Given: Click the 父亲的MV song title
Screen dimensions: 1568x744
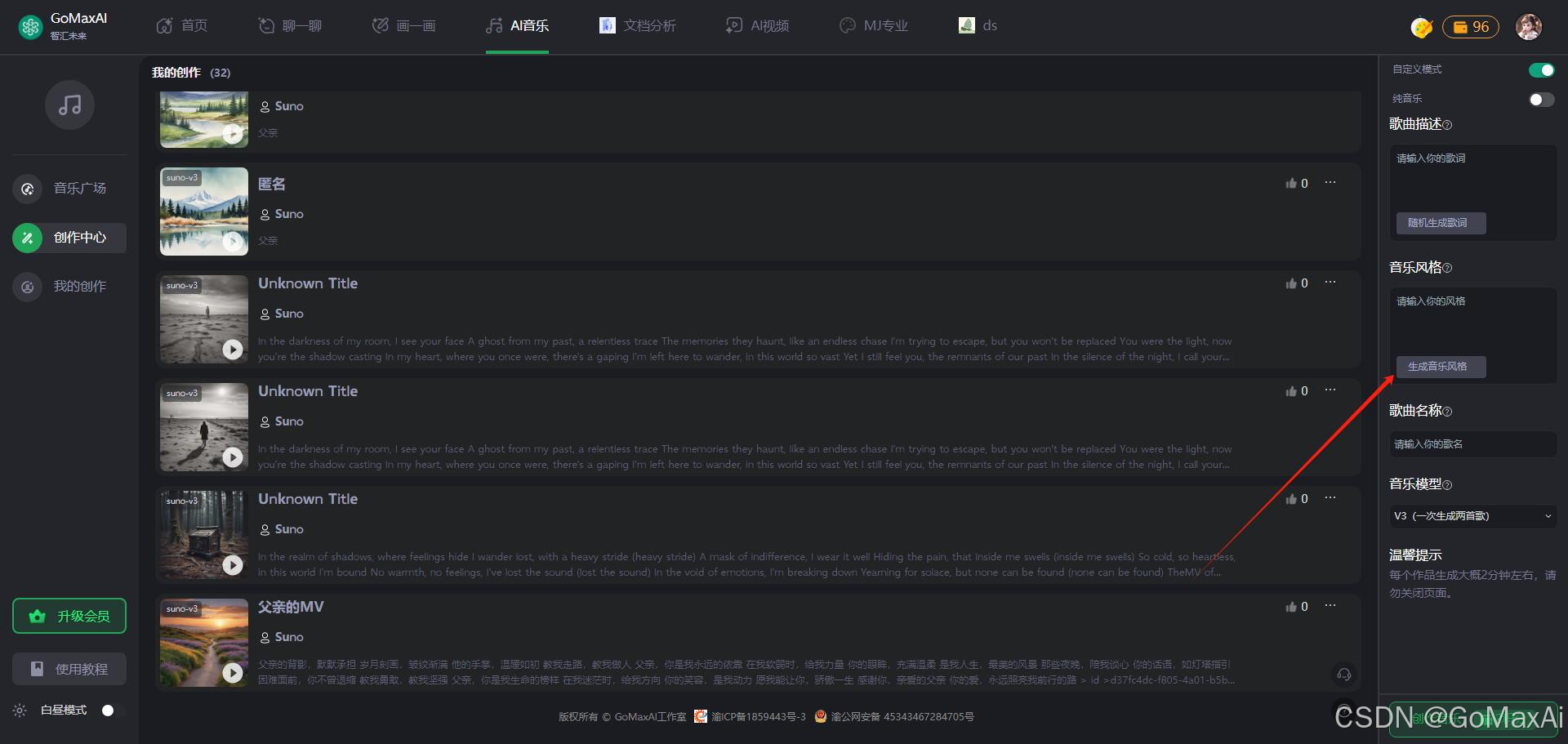Looking at the screenshot, I should 291,607.
